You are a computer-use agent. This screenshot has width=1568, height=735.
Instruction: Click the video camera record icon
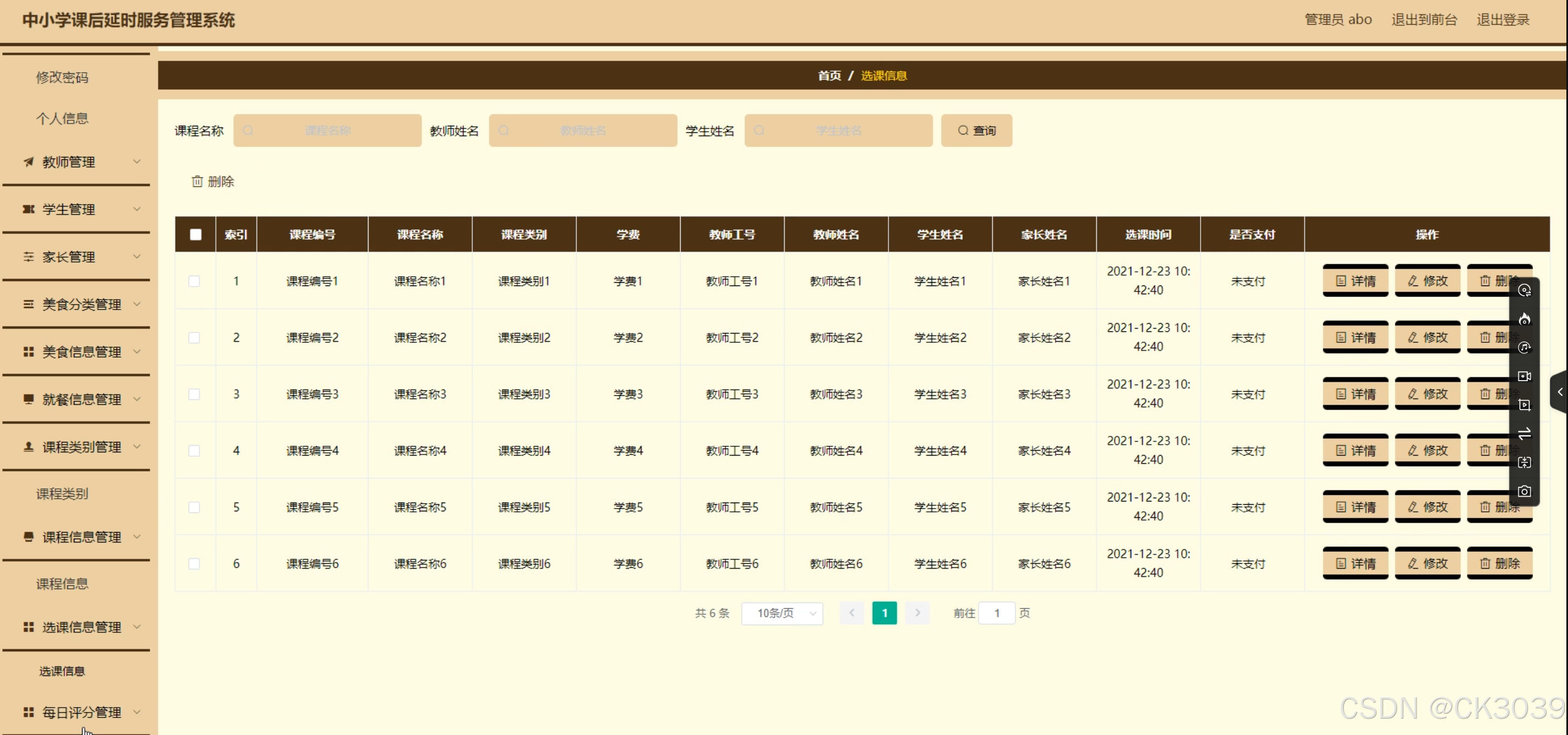pos(1524,376)
